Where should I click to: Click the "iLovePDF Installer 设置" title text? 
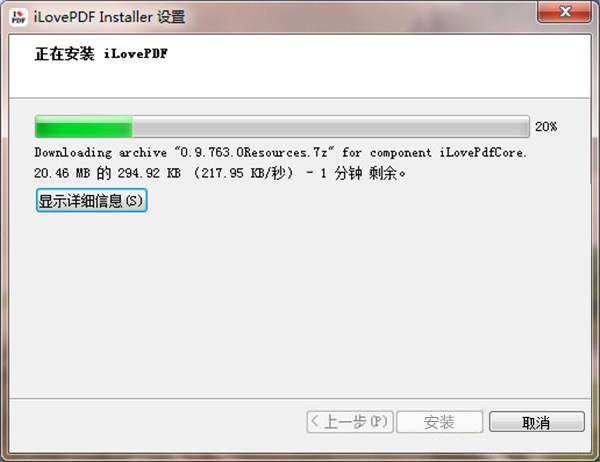pos(109,17)
